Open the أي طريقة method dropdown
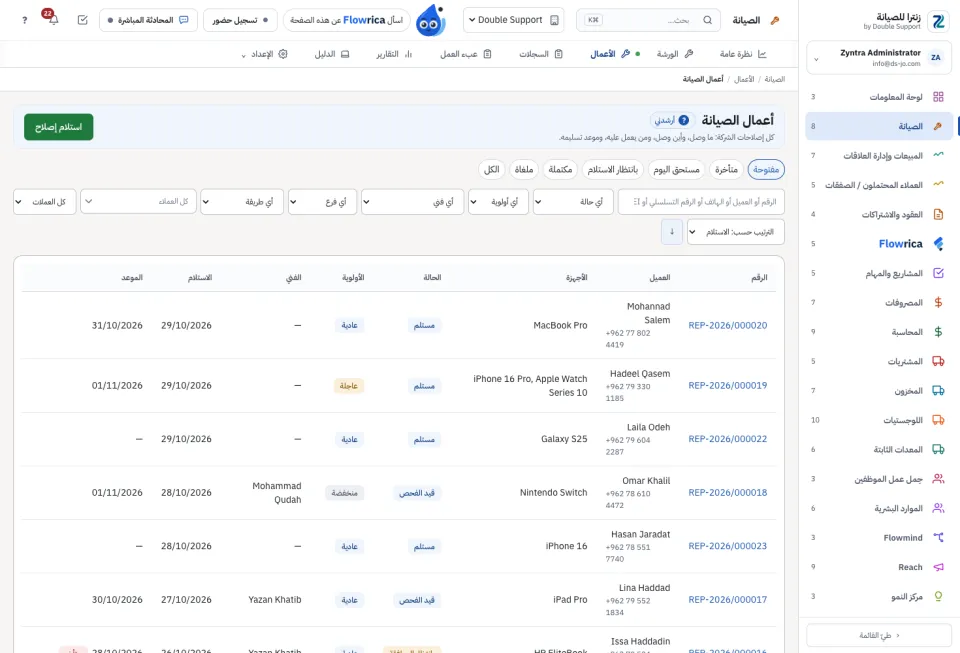The image size is (960, 653). click(x=241, y=201)
